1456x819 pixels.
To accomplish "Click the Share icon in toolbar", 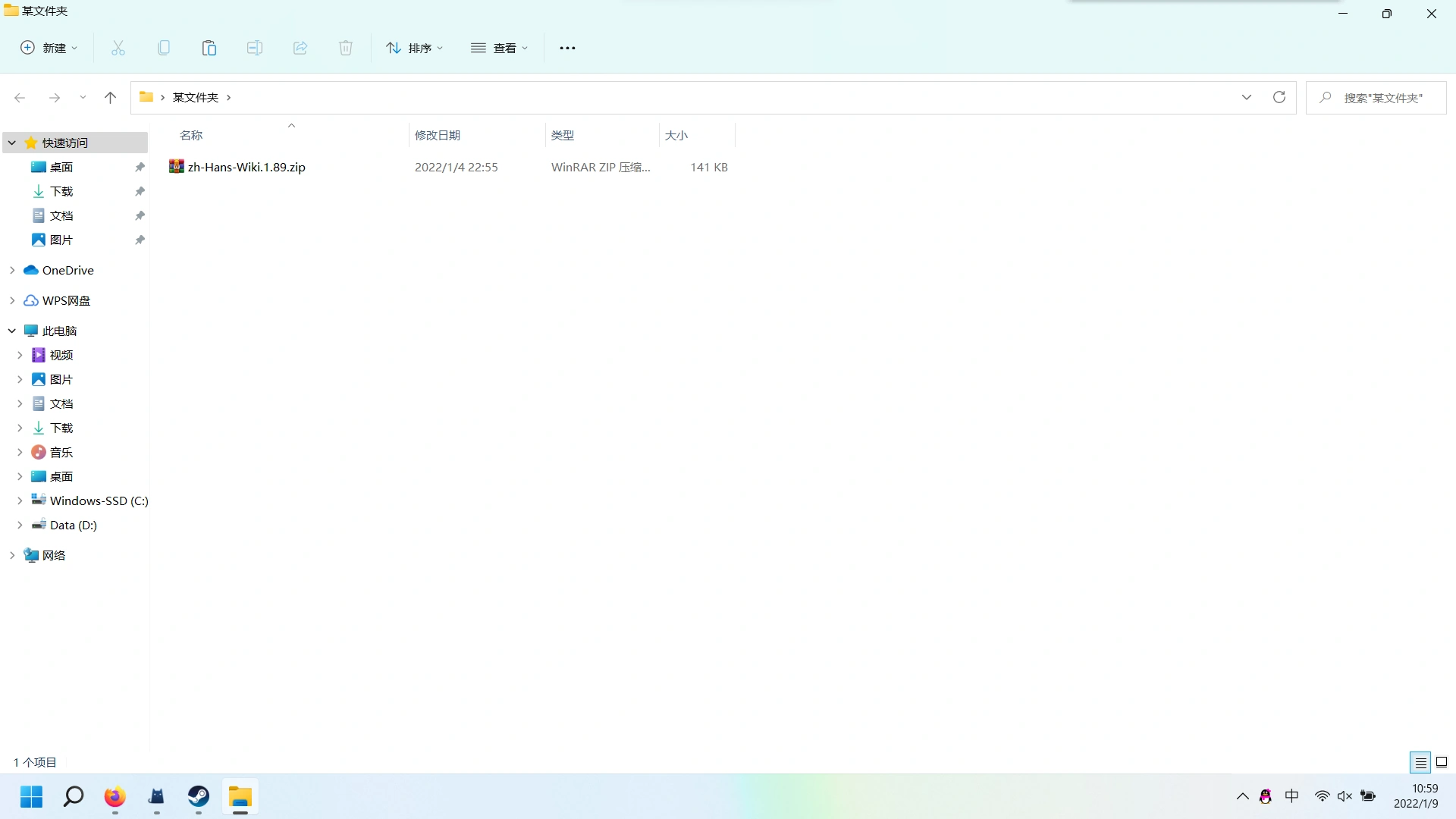I will click(x=300, y=48).
